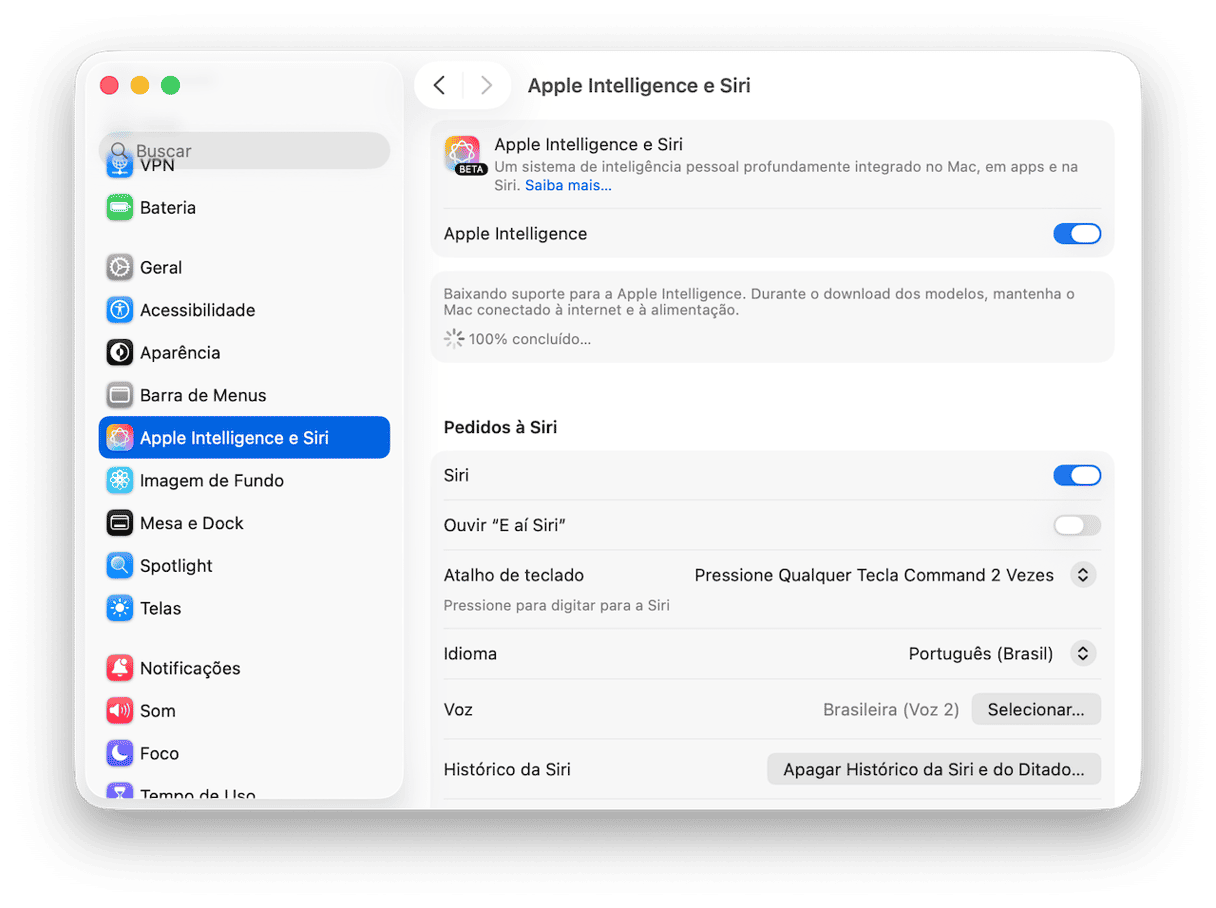
Task: Click the download progress spinner indicator
Action: pos(453,339)
